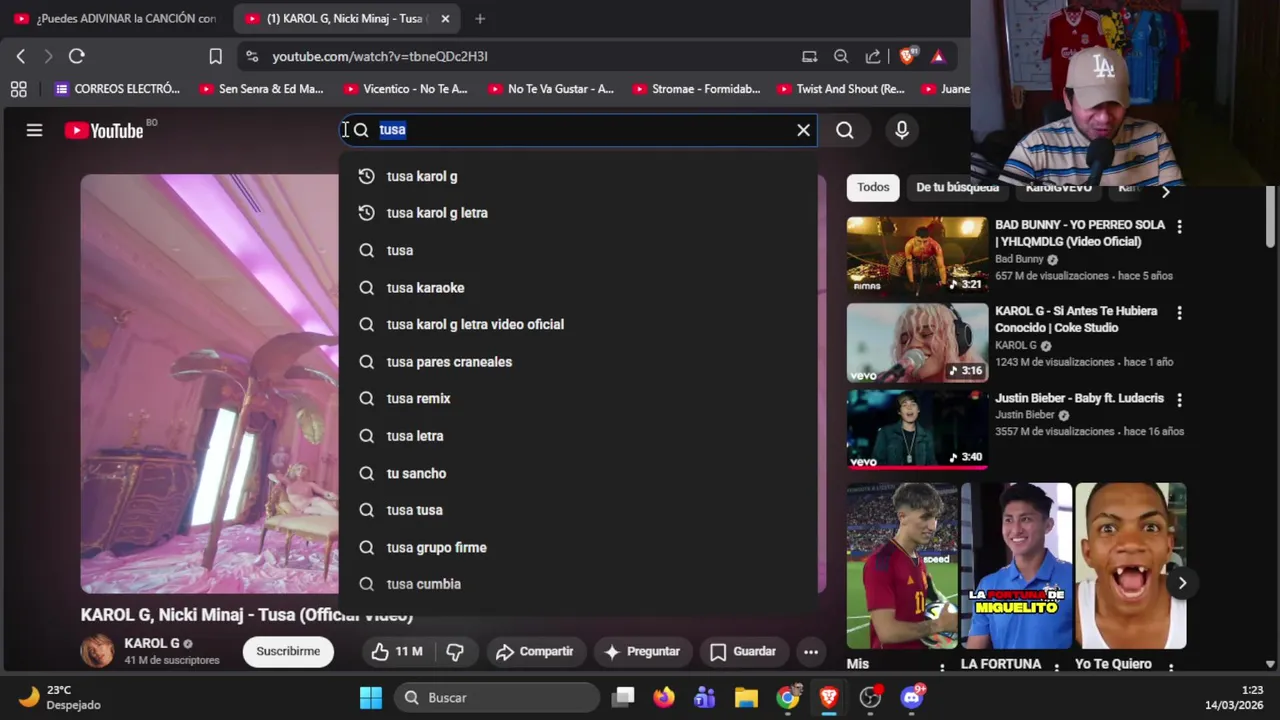Click the address bar URL
Viewport: 1280px width, 720px height.
click(x=380, y=57)
